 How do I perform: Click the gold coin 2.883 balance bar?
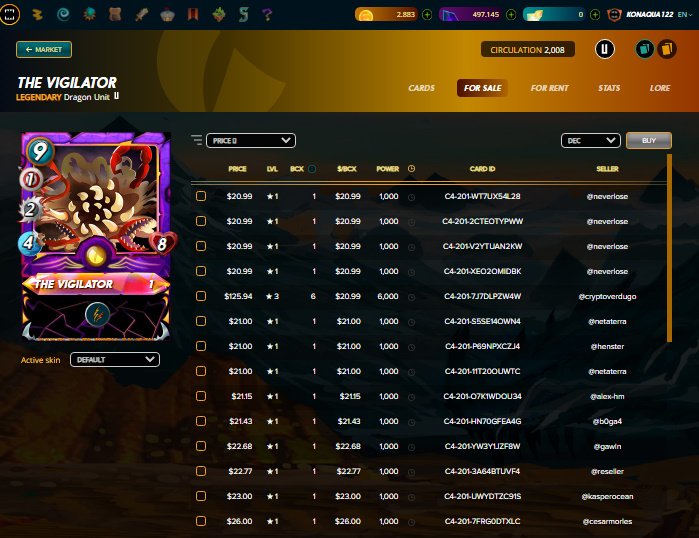click(x=386, y=15)
